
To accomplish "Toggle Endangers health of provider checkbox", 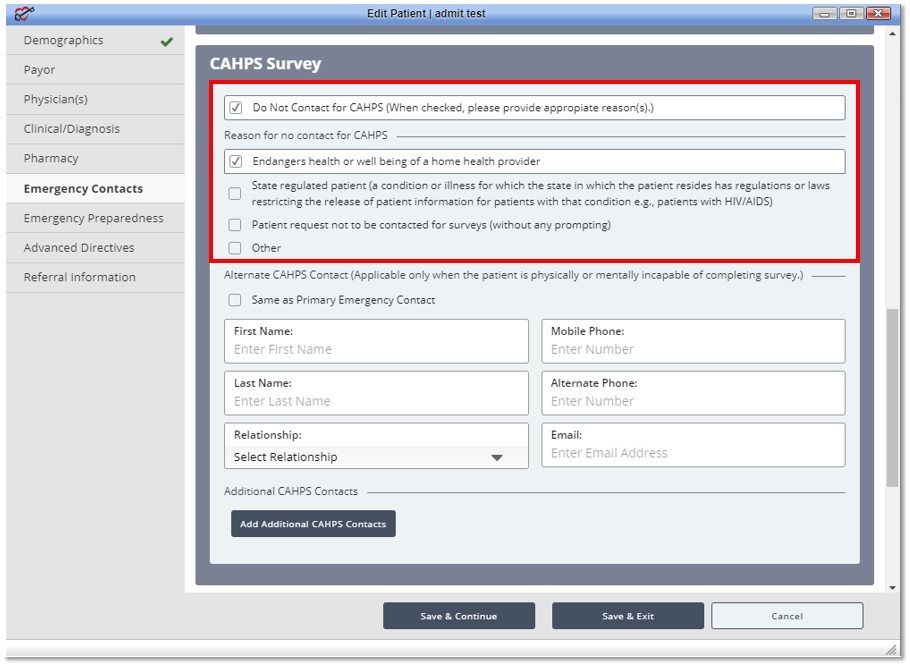I will (236, 161).
